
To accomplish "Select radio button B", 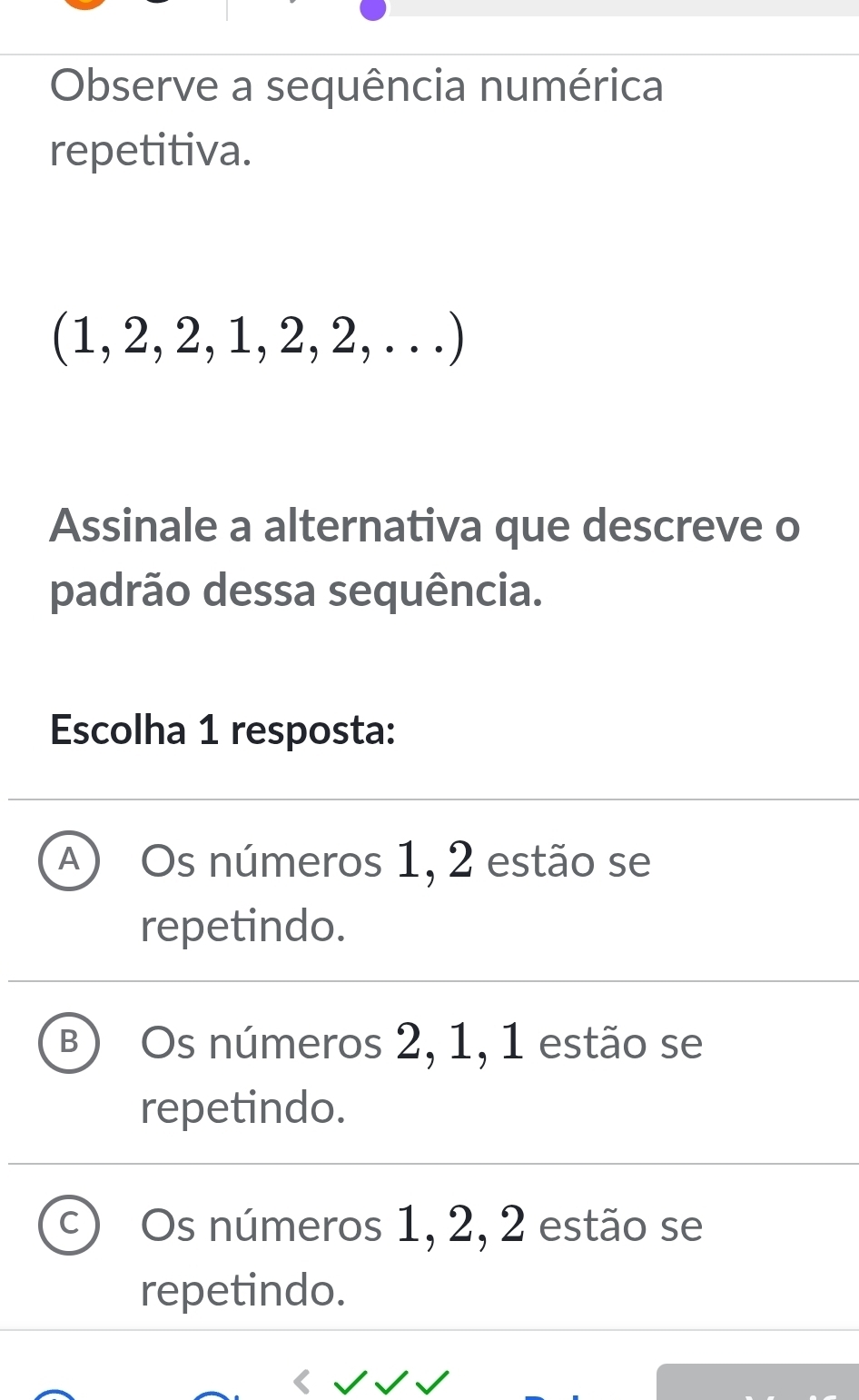I will coord(69,1044).
